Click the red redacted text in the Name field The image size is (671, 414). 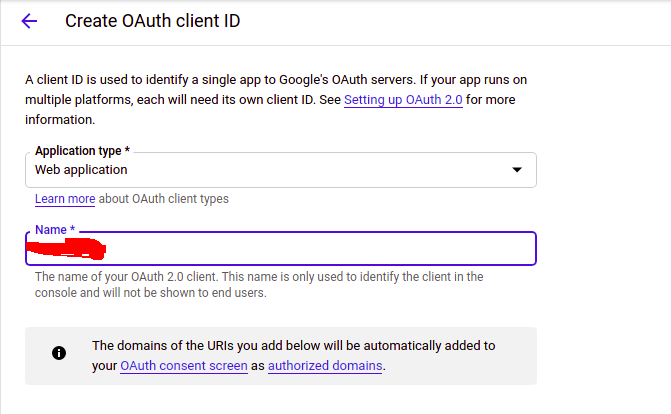(68, 249)
